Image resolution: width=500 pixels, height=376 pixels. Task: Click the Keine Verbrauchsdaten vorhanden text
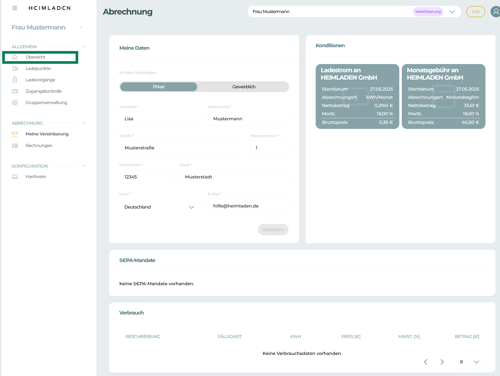click(302, 353)
